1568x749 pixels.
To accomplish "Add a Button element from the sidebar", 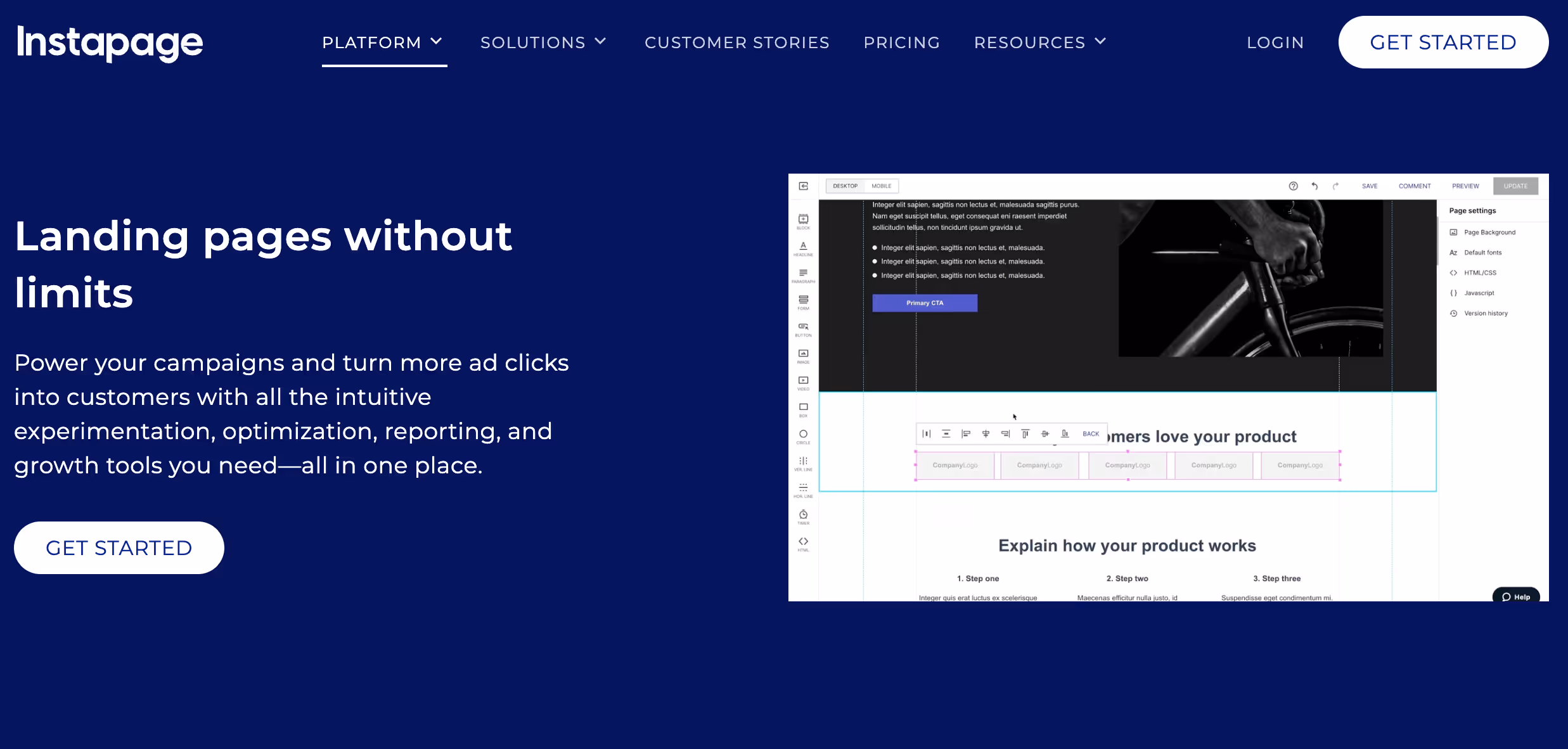I will pos(803,330).
